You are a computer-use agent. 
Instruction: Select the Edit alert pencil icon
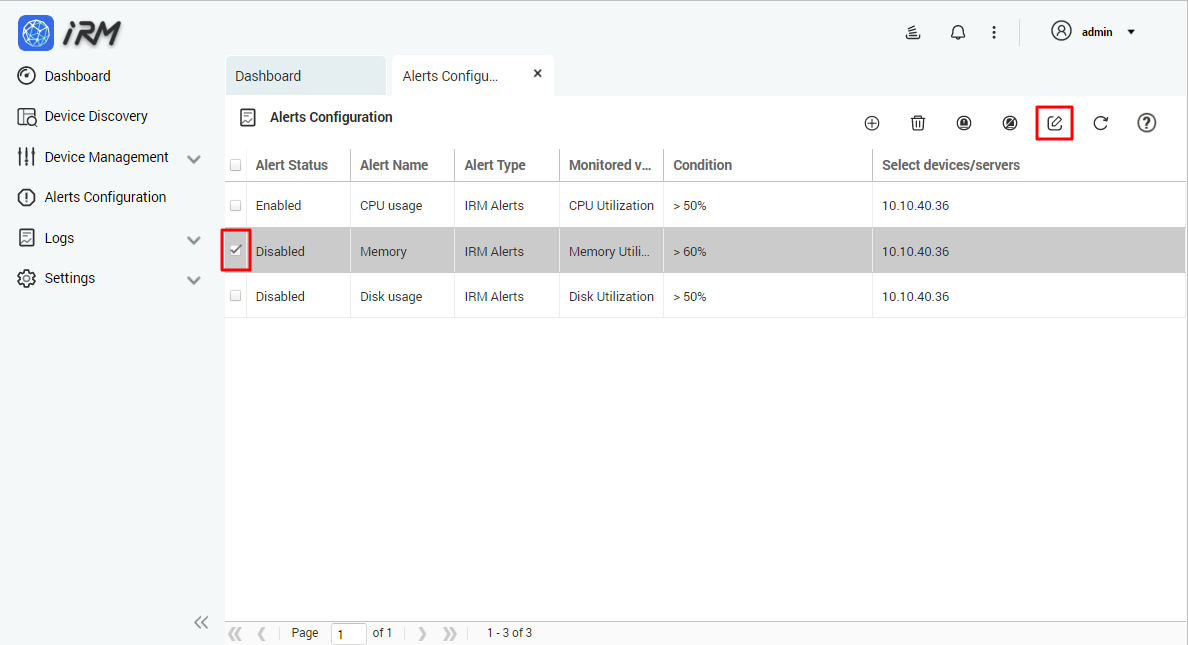pos(1054,122)
